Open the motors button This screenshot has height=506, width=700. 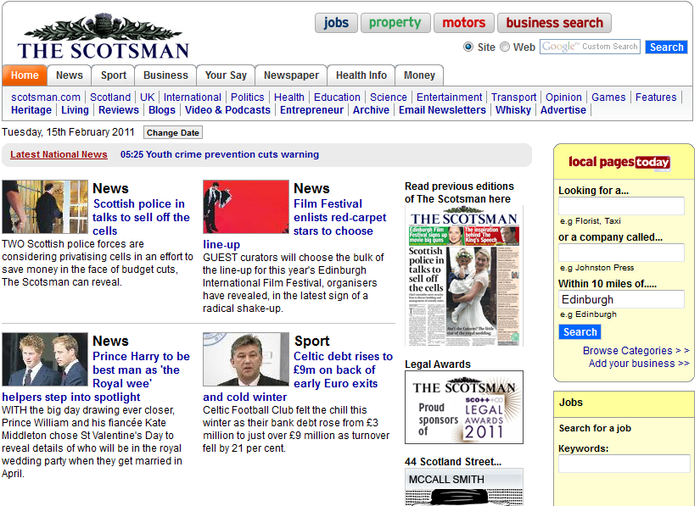464,23
